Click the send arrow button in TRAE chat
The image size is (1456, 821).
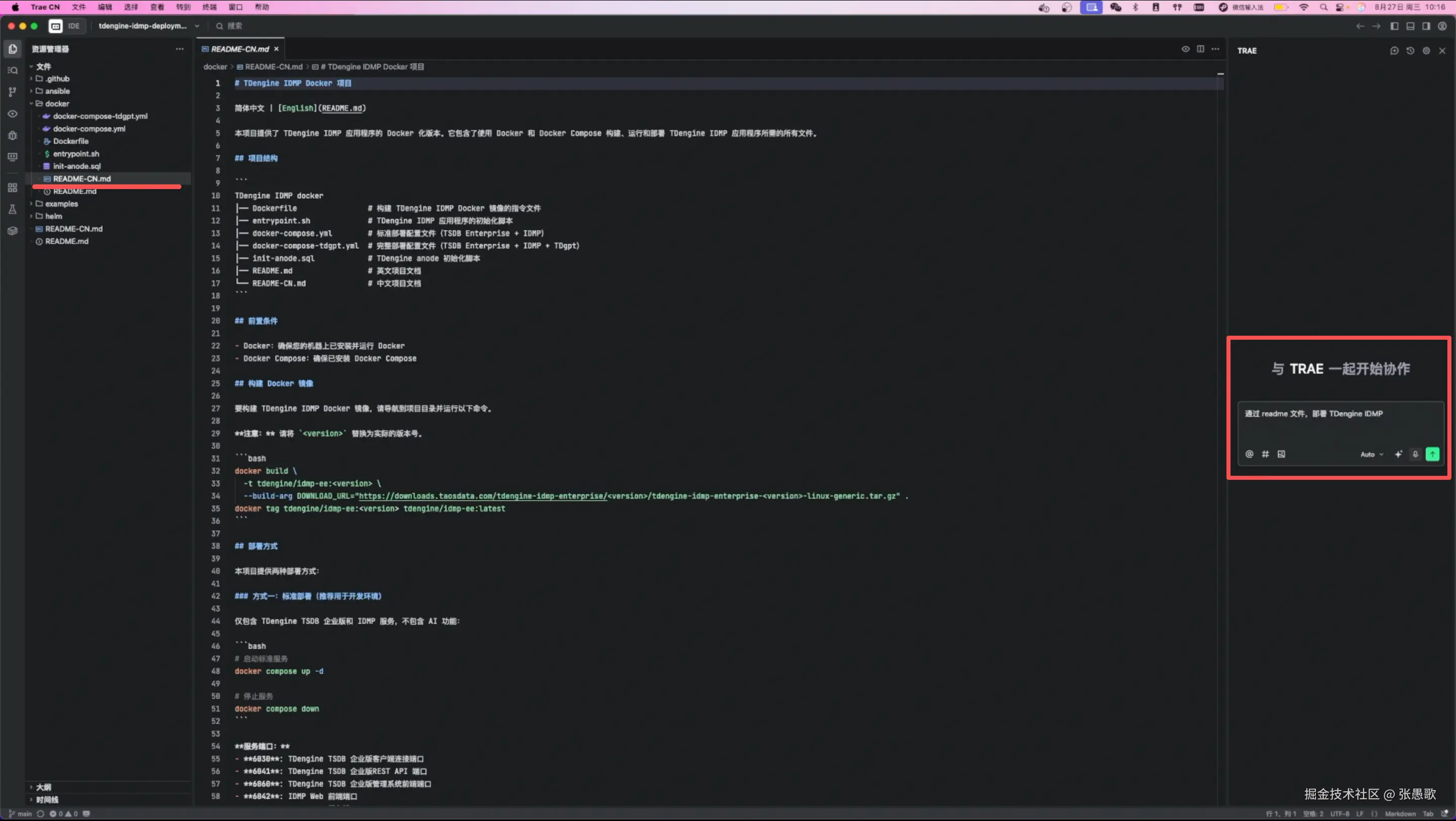click(1432, 454)
